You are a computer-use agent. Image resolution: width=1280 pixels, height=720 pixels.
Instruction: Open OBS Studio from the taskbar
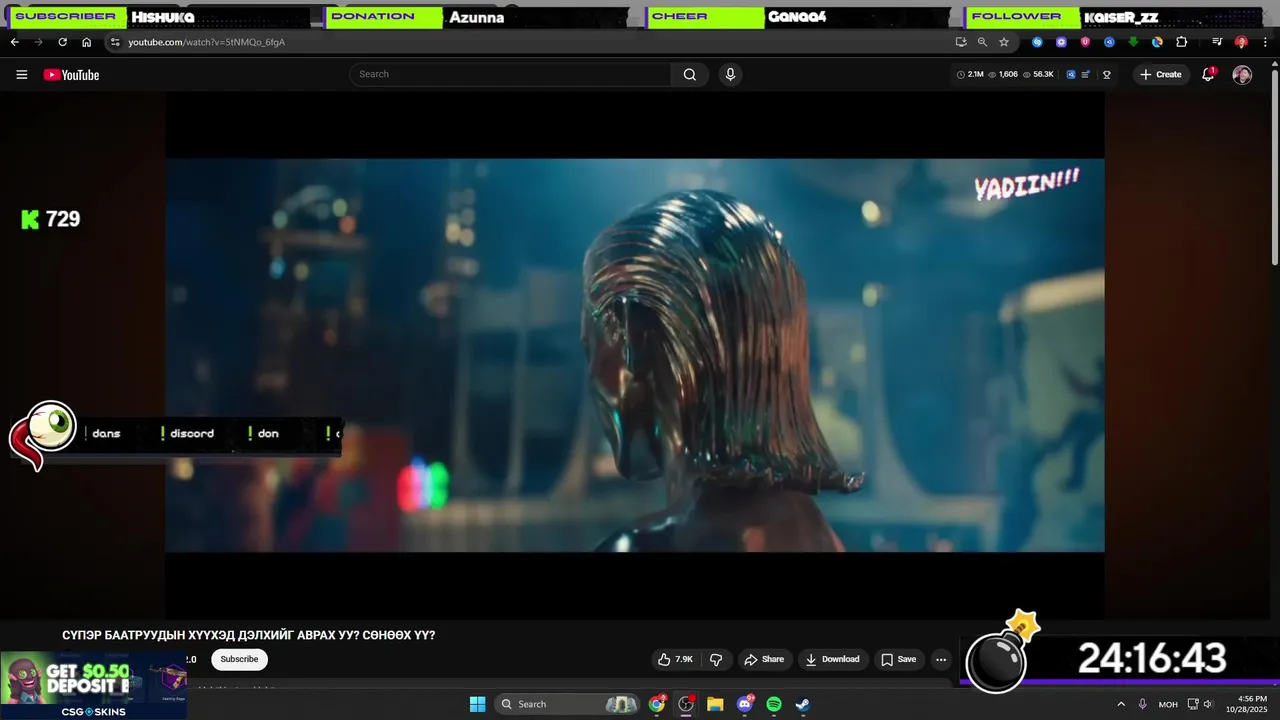click(x=686, y=704)
